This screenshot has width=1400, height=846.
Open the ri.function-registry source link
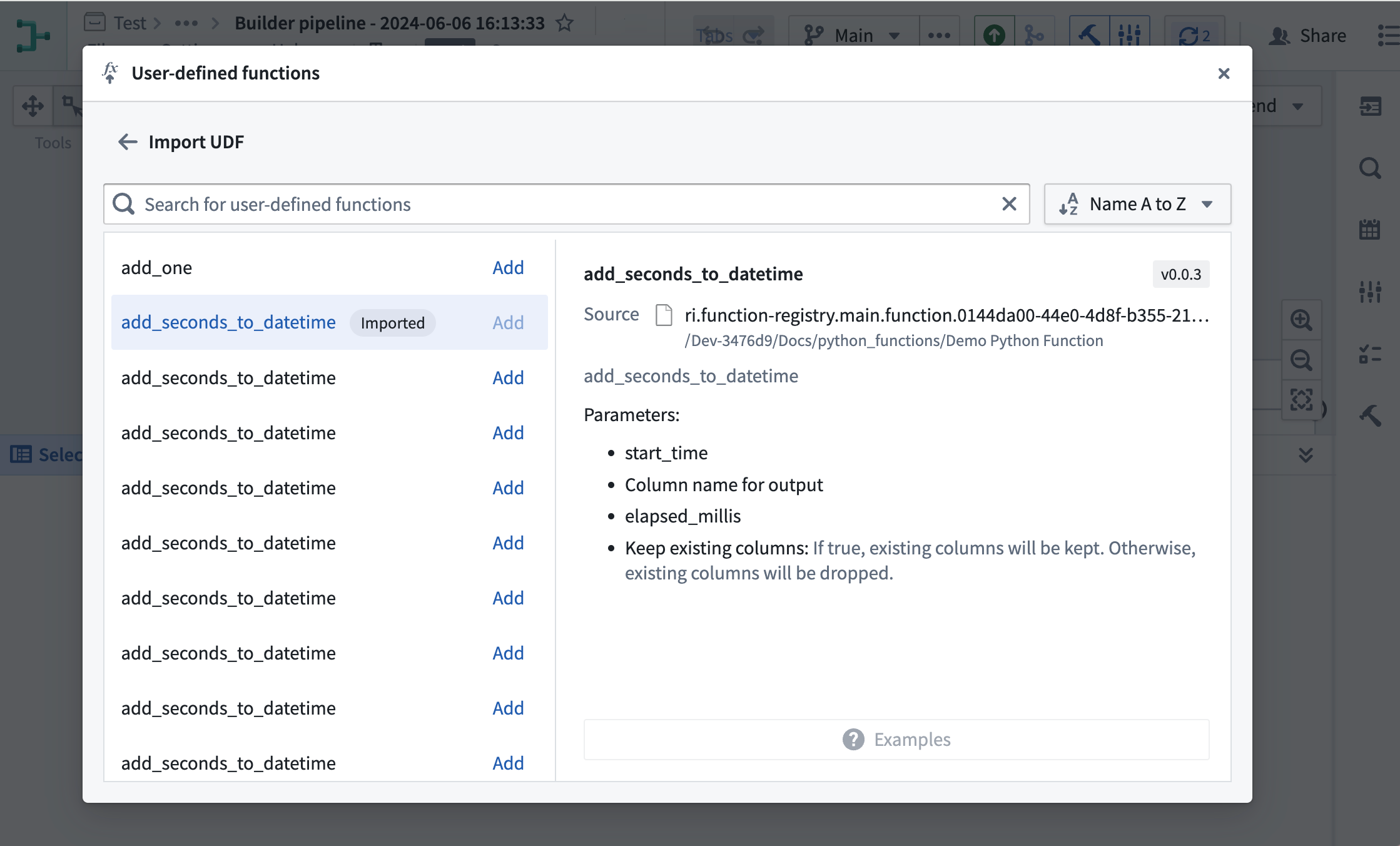click(946, 315)
